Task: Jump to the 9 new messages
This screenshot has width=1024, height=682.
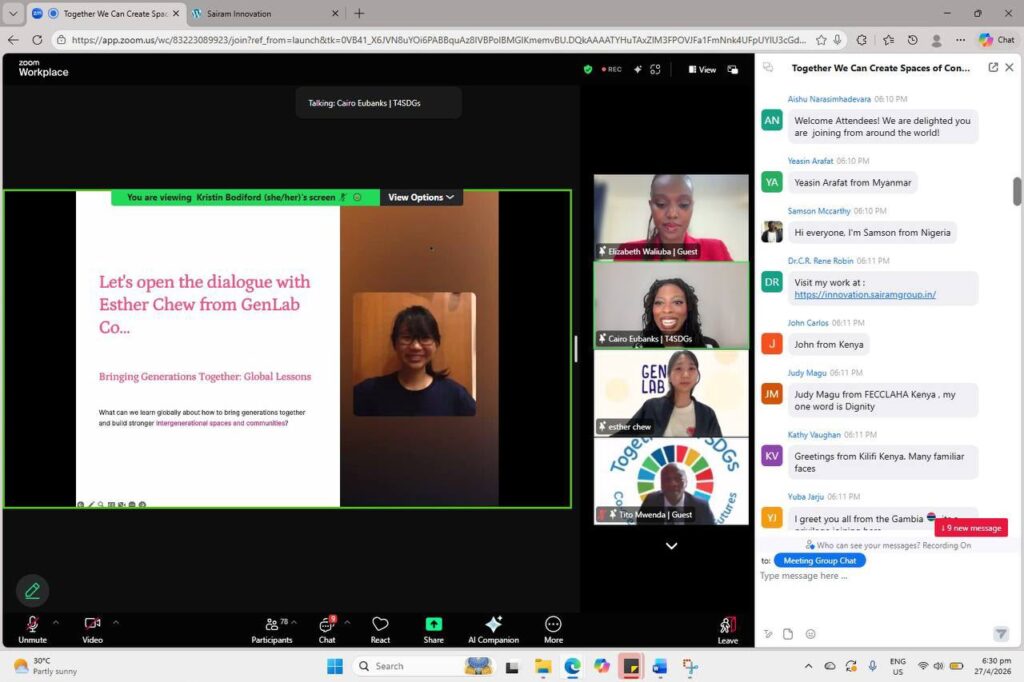Action: 970,528
